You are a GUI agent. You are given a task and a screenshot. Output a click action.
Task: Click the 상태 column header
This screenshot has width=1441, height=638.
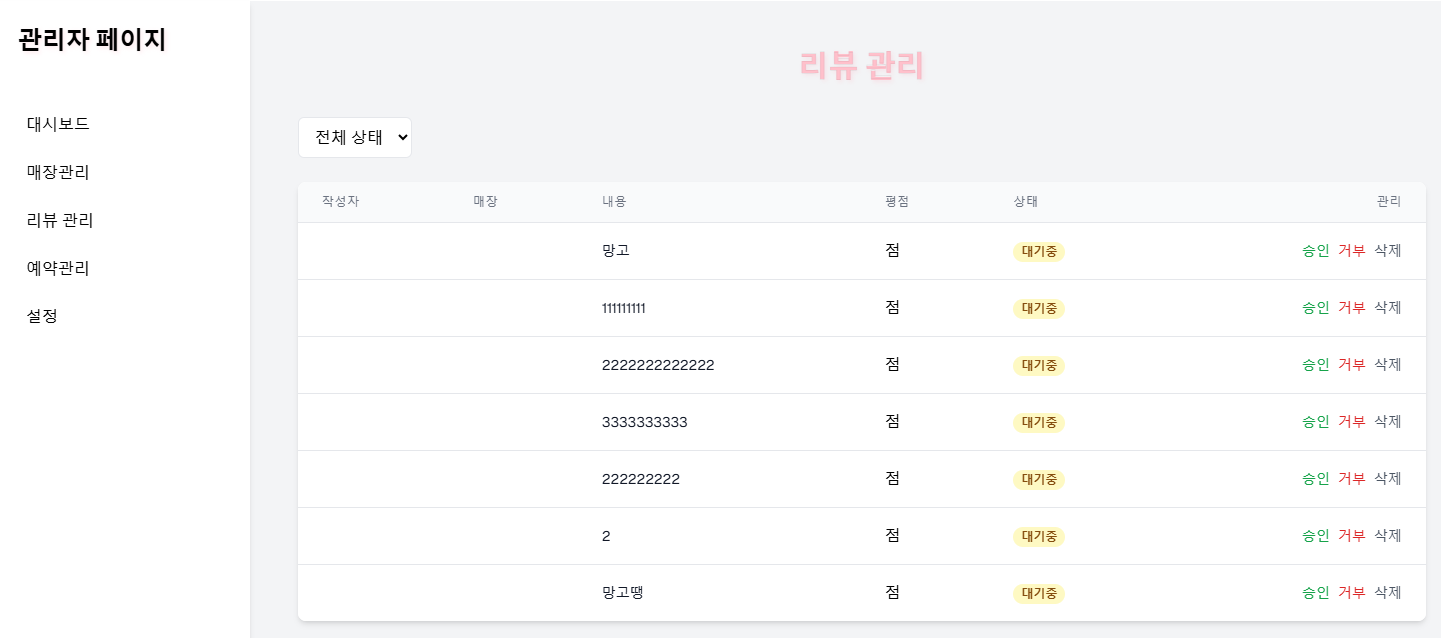(x=1025, y=201)
